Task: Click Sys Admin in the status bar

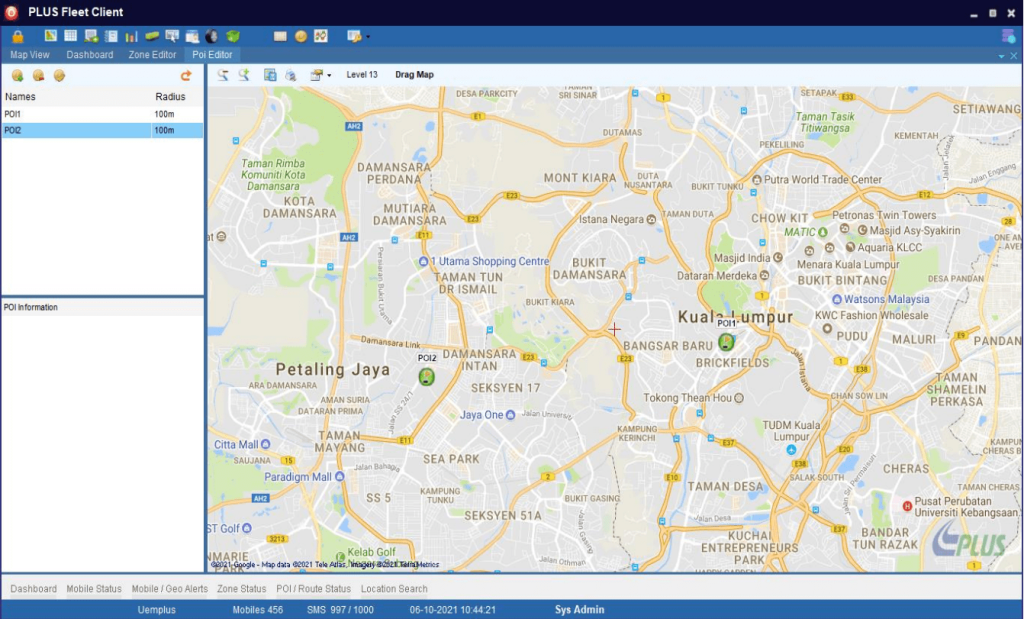Action: [580, 610]
